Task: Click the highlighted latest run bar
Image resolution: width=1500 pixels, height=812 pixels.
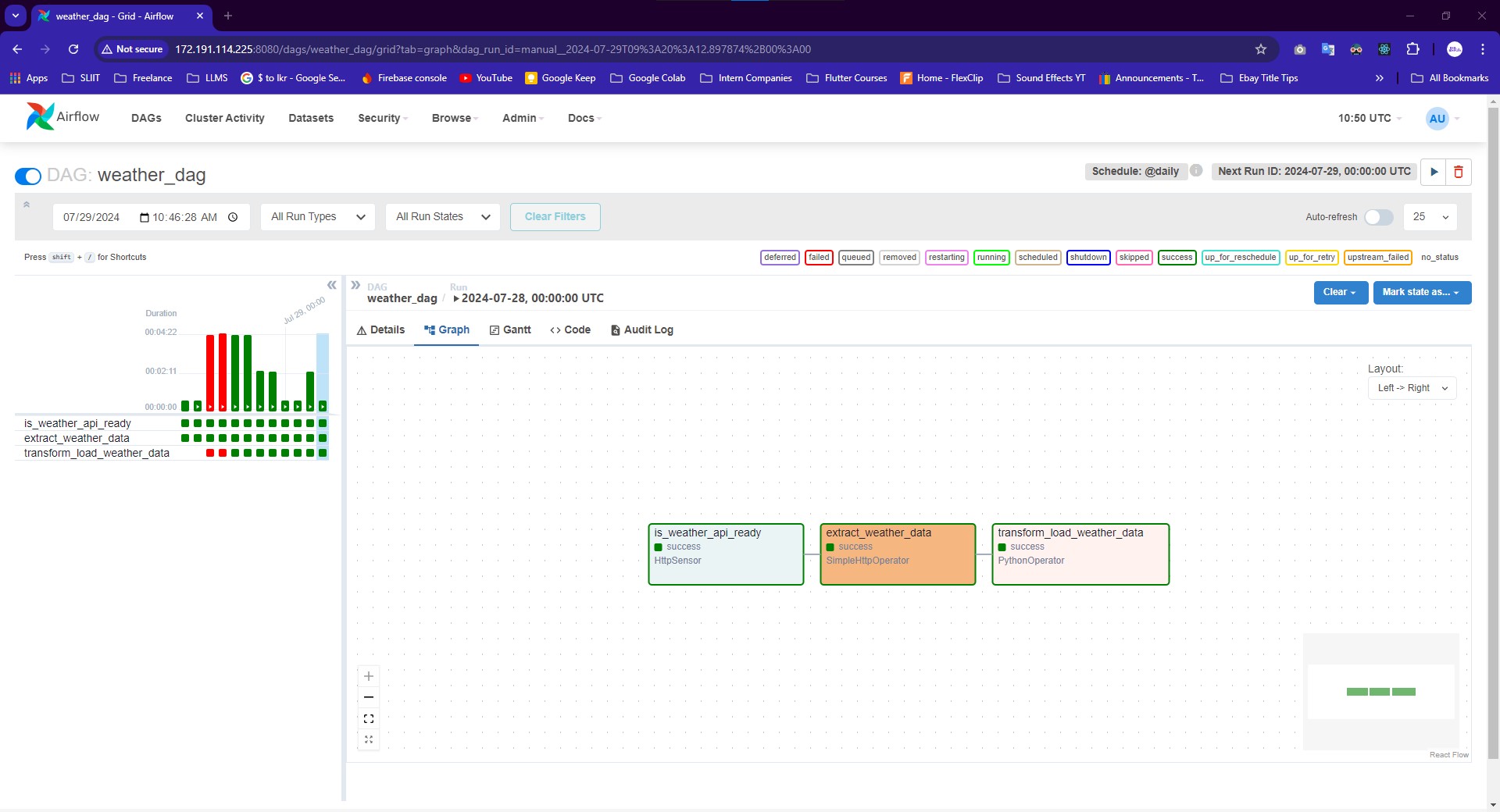Action: 323,372
